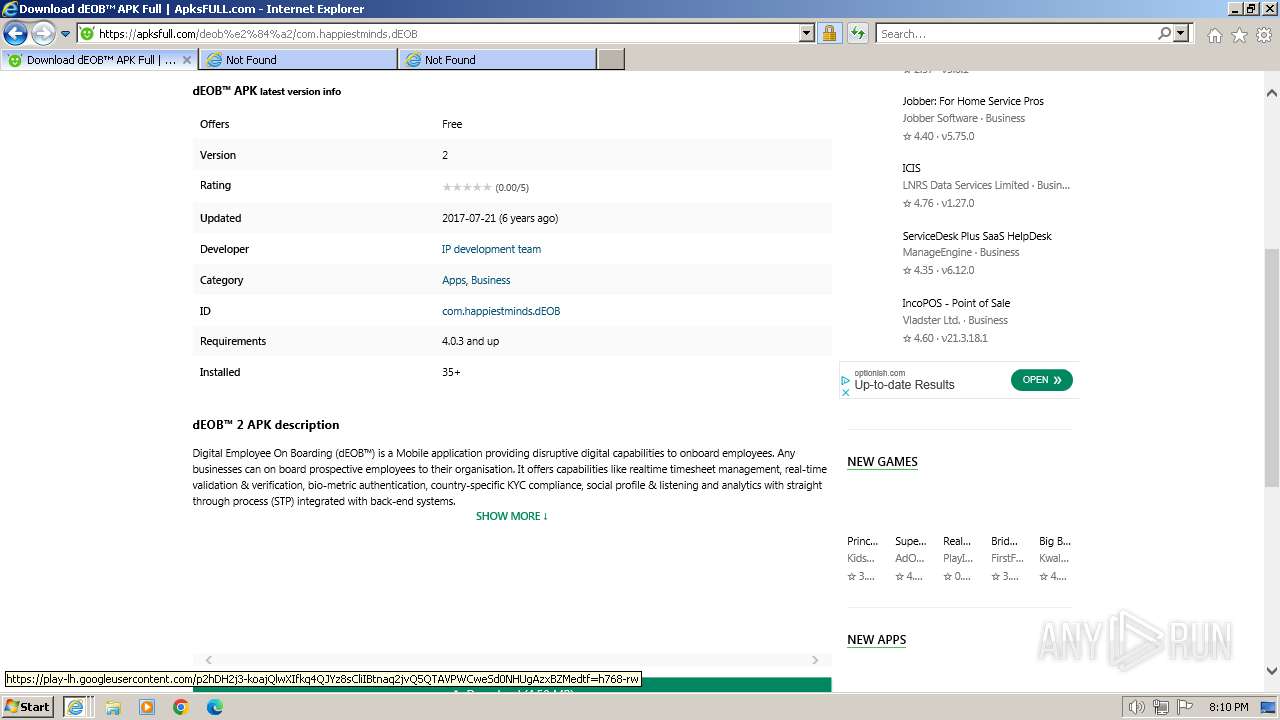
Task: Open the Real... game thumbnail
Action: click(957, 541)
